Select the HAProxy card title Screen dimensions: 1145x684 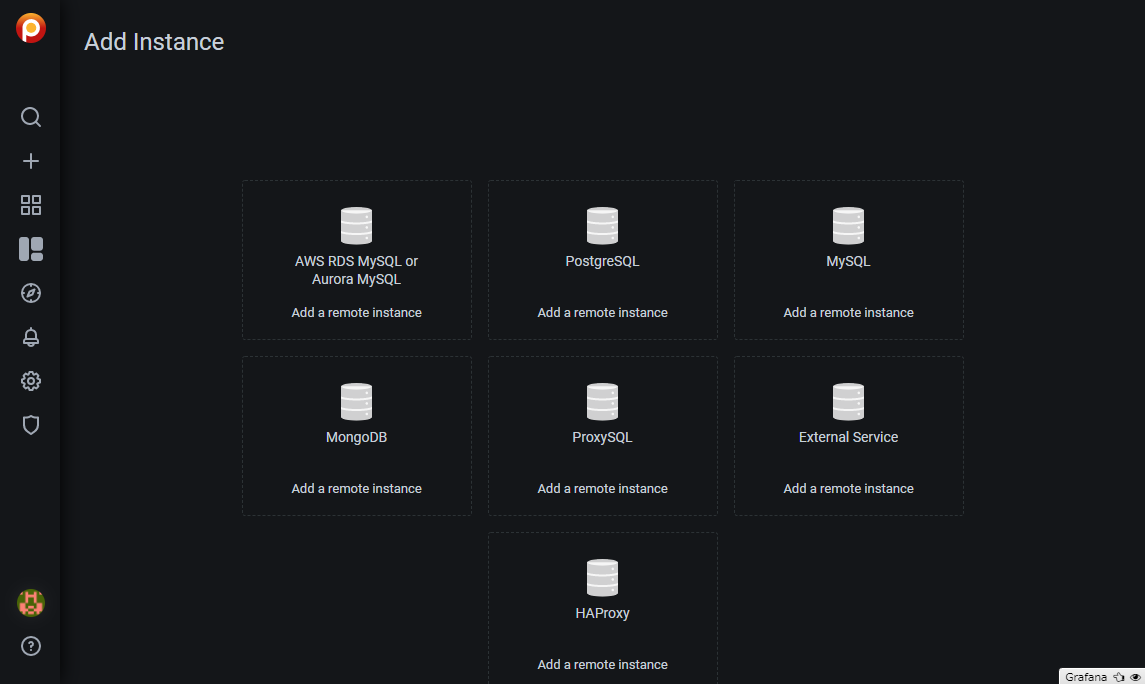602,613
